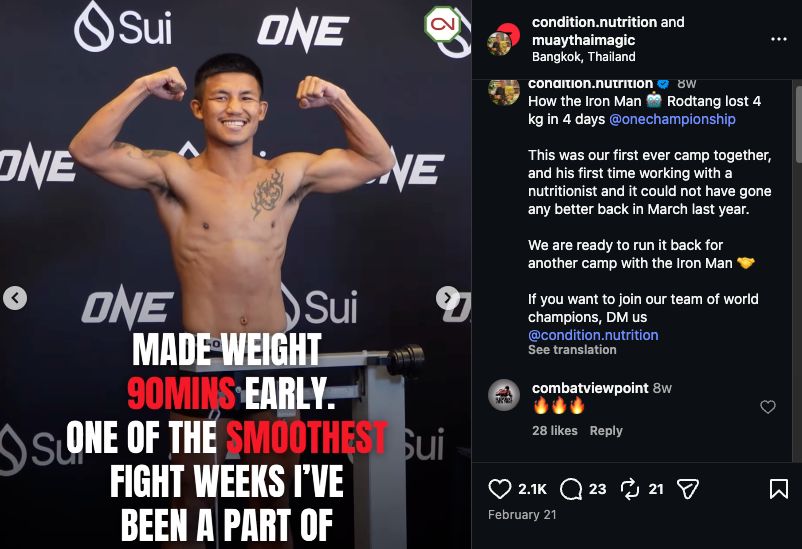The height and width of the screenshot is (549, 802).
Task: Go to previous carousel image
Action: [x=15, y=298]
